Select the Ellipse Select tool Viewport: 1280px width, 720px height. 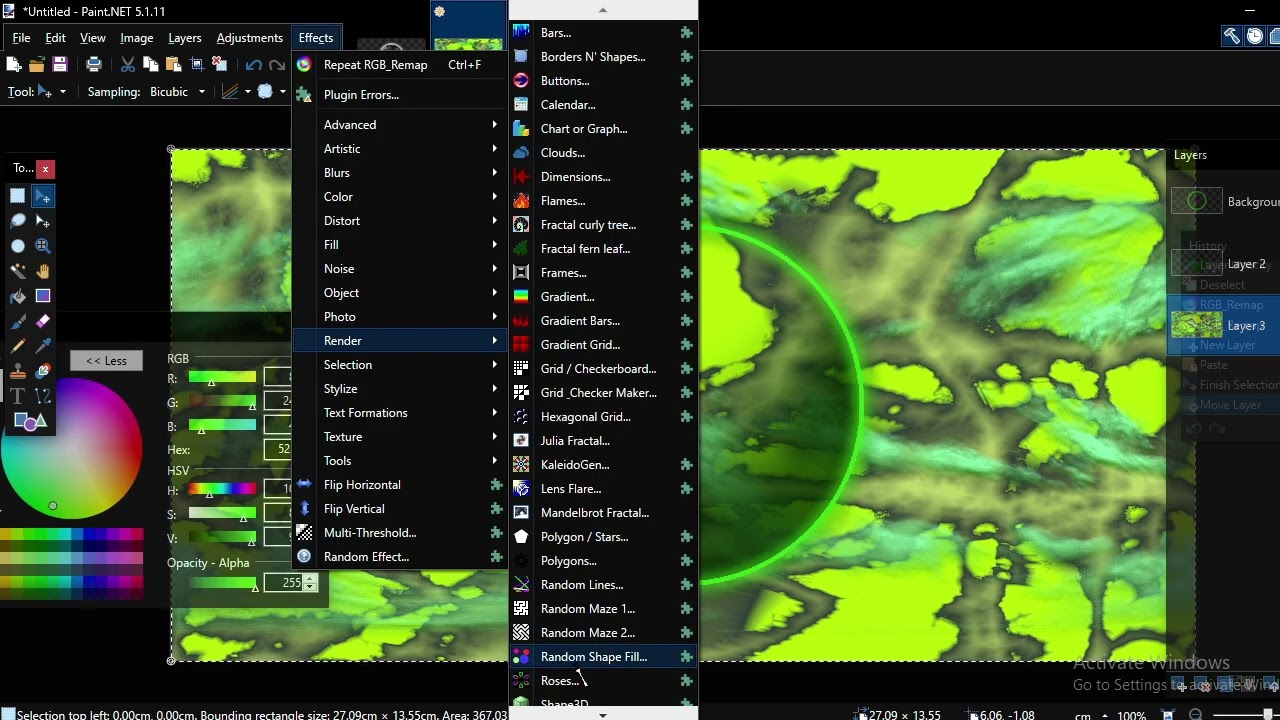pos(18,246)
